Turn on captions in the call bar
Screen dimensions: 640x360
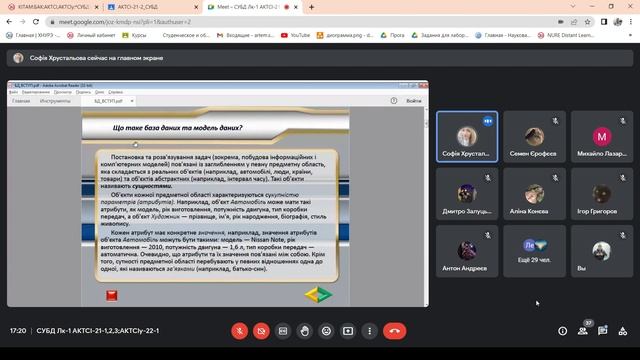coord(283,331)
